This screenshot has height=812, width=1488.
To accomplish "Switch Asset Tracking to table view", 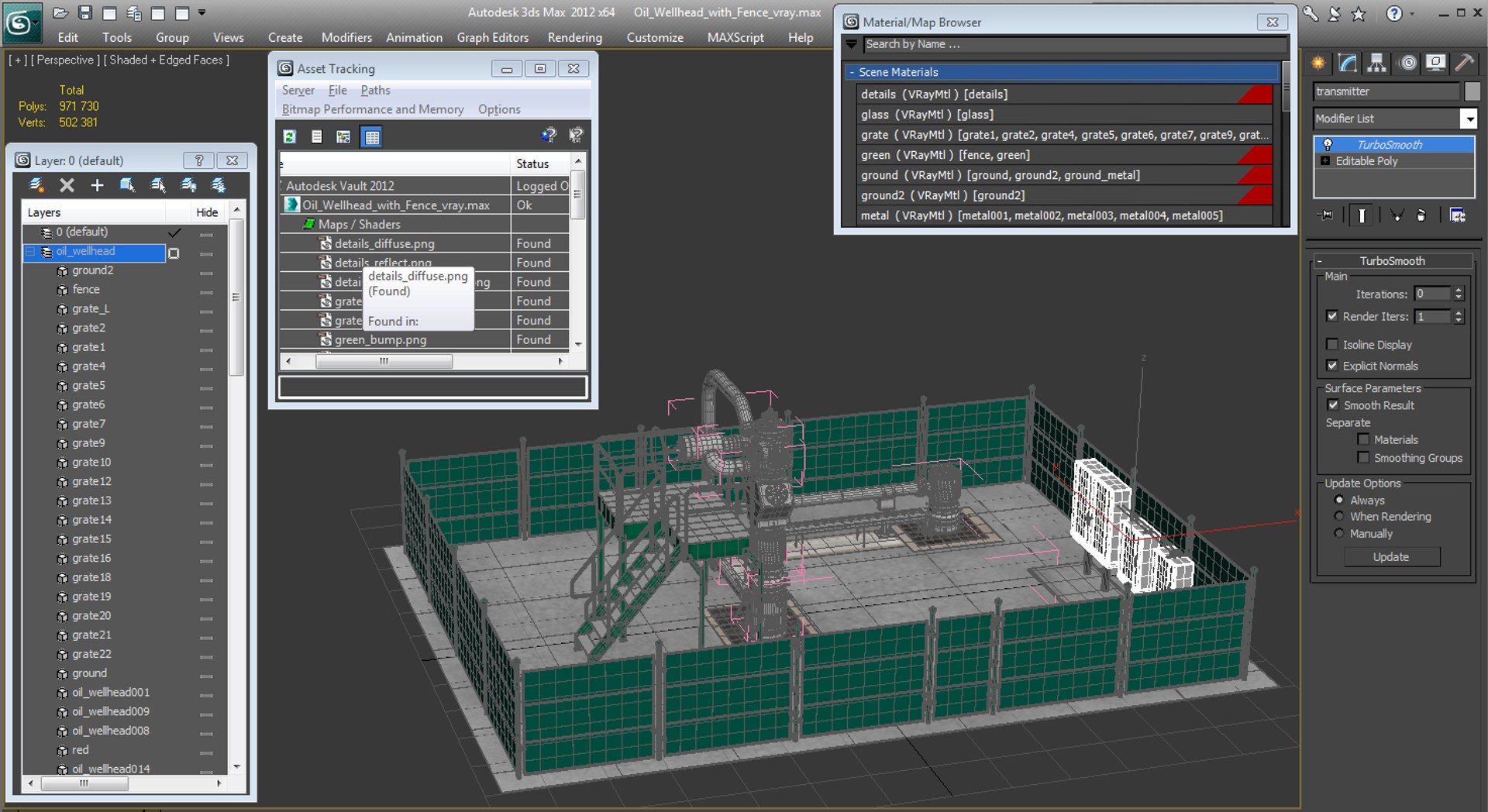I will [x=372, y=137].
